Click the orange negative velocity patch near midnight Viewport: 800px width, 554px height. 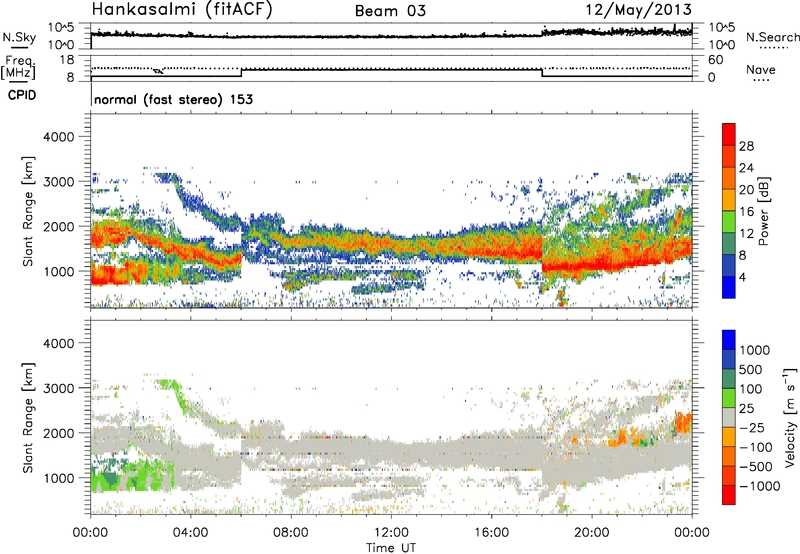click(683, 423)
